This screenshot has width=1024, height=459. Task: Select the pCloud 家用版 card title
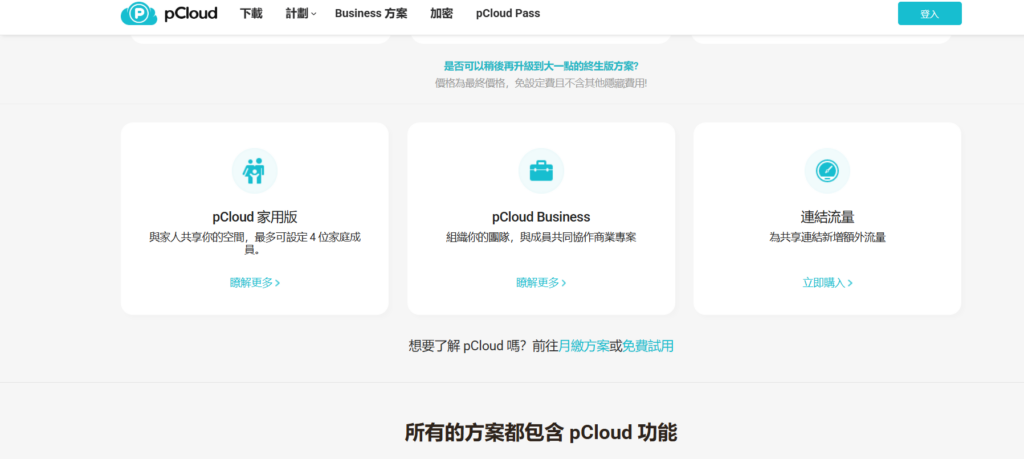[x=255, y=217]
